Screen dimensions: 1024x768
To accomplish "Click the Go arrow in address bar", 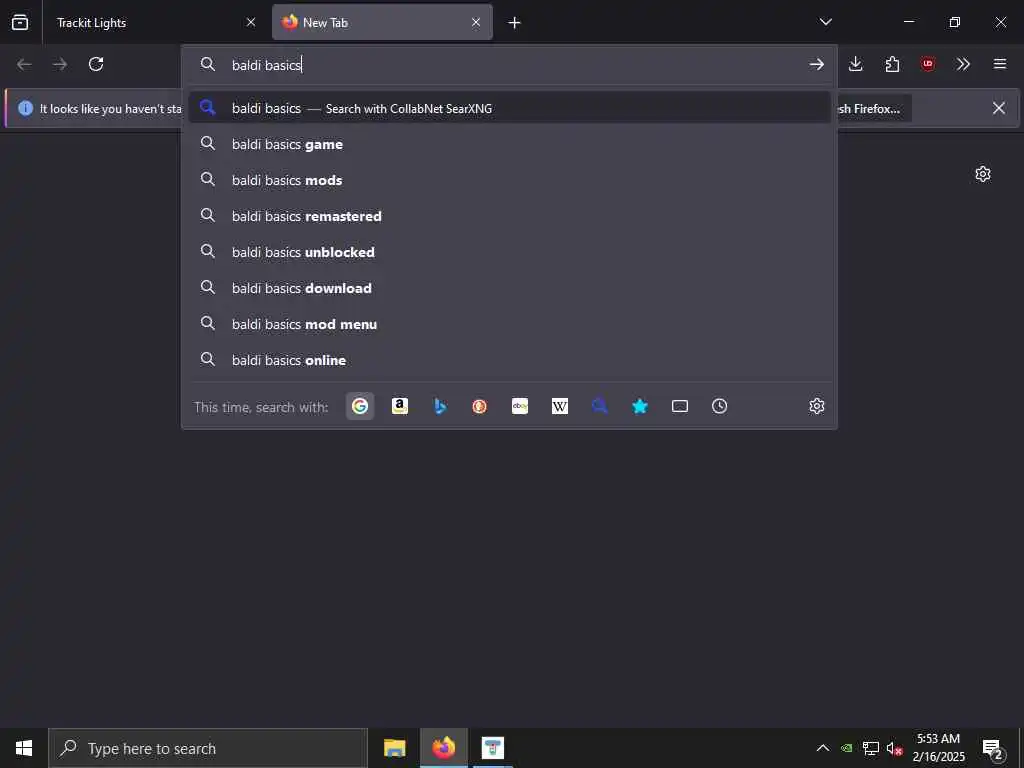I will tap(816, 64).
